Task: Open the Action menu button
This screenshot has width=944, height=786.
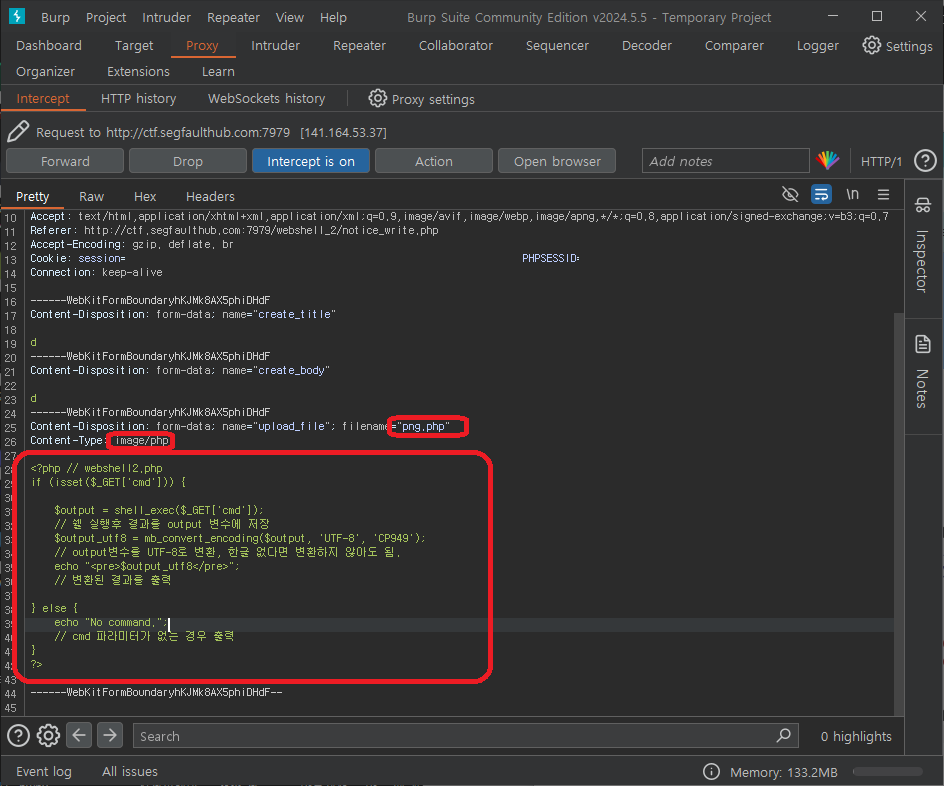Action: pyautogui.click(x=433, y=161)
